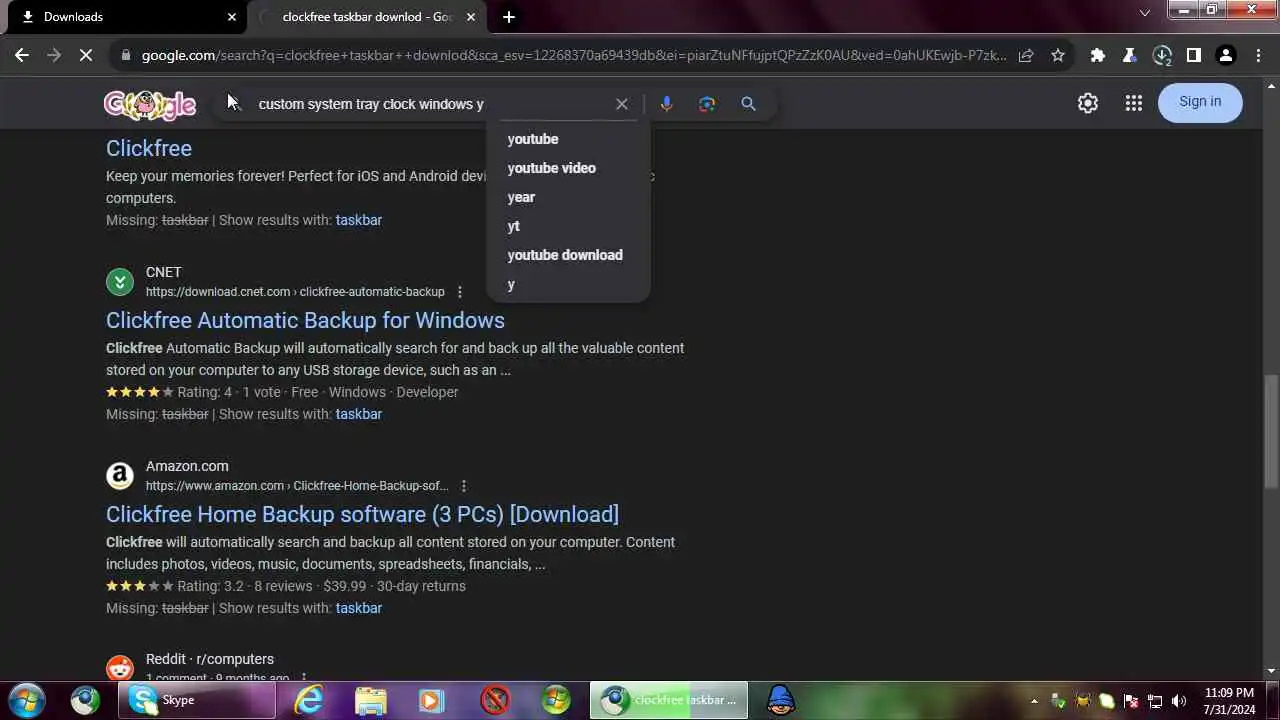The width and height of the screenshot is (1280, 720).
Task: Open the Chrome extensions puzzle menu
Action: pyautogui.click(x=1098, y=56)
